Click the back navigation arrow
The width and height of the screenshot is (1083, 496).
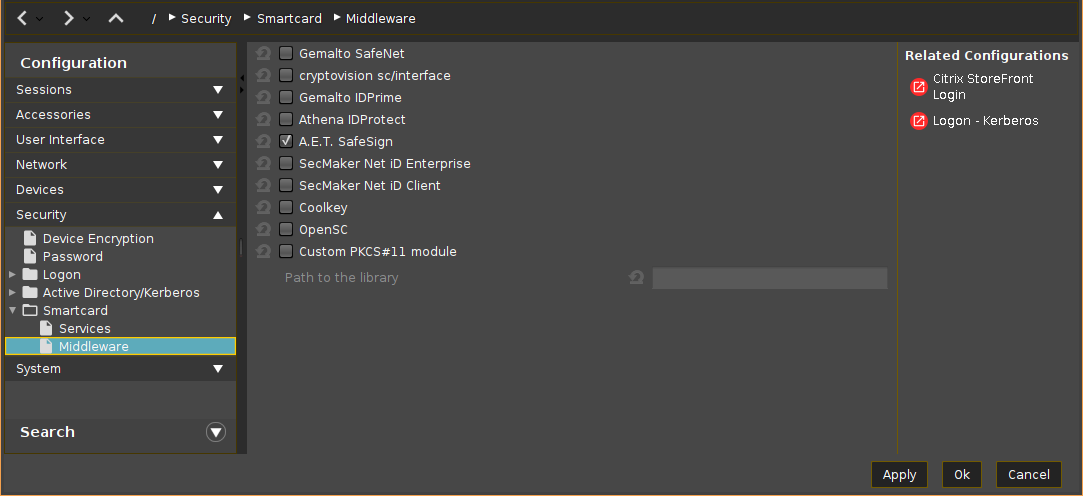point(23,18)
